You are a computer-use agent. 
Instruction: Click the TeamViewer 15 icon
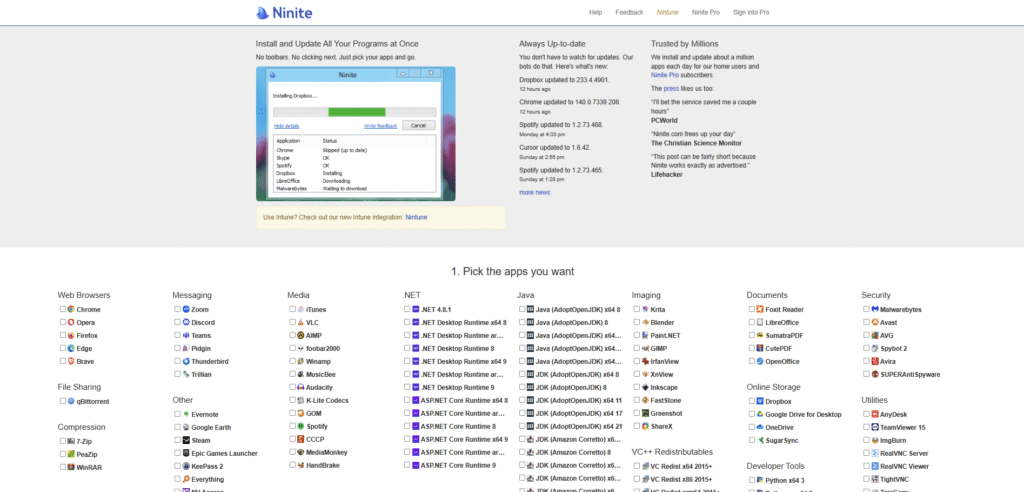coord(875,427)
